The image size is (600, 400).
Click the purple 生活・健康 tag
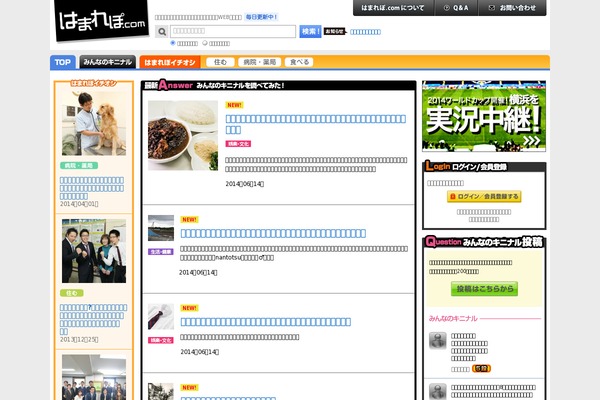point(161,251)
